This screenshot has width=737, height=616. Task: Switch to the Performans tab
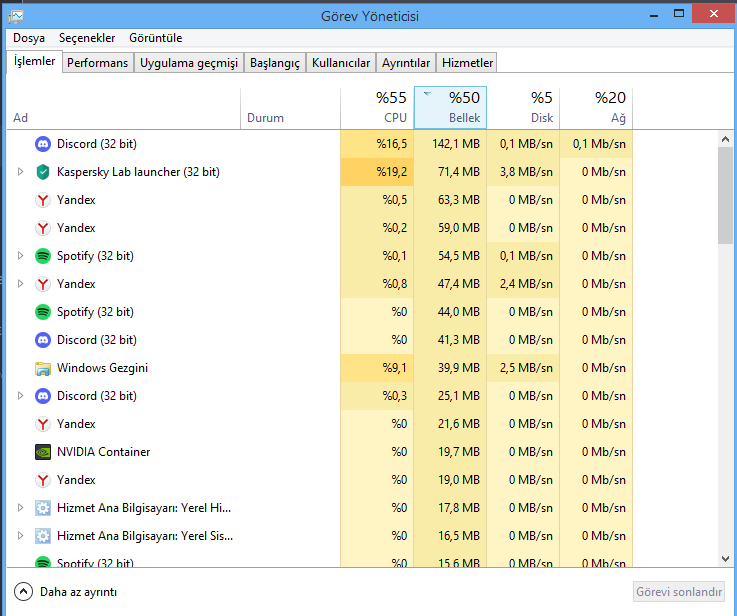[x=97, y=63]
